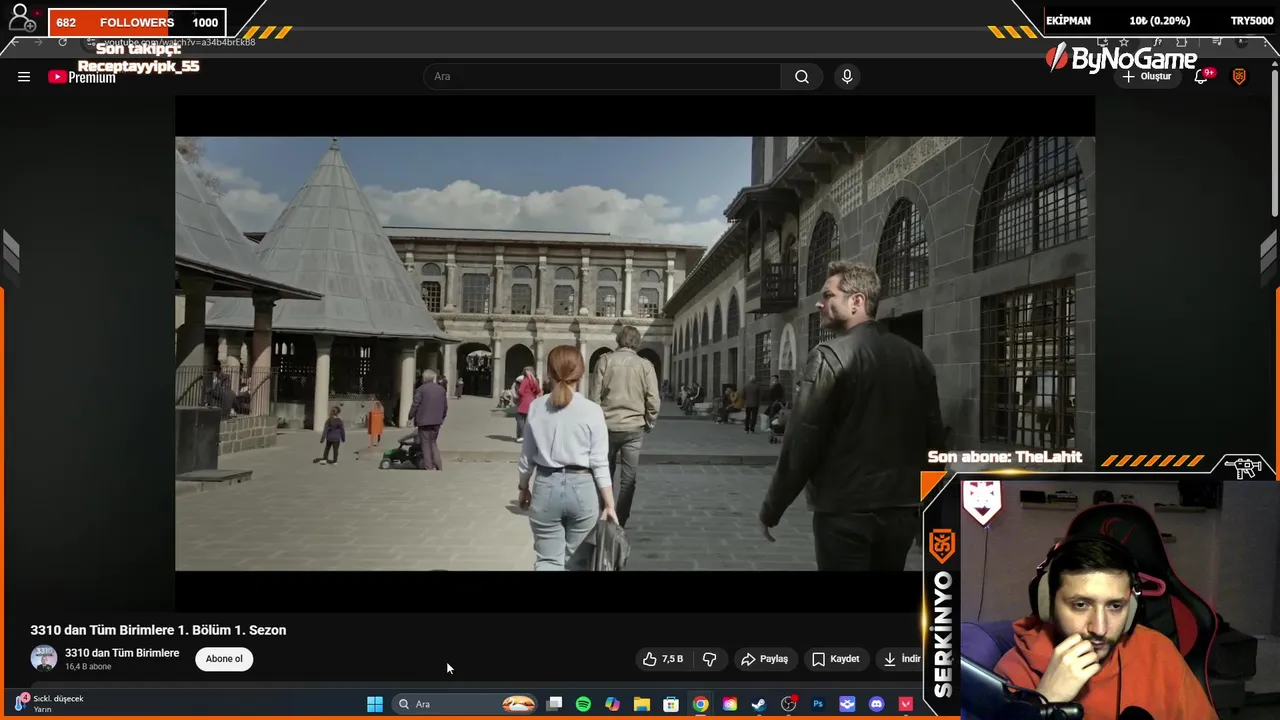Open YouTube notifications bell
Viewport: 1280px width, 720px height.
pyautogui.click(x=1201, y=77)
